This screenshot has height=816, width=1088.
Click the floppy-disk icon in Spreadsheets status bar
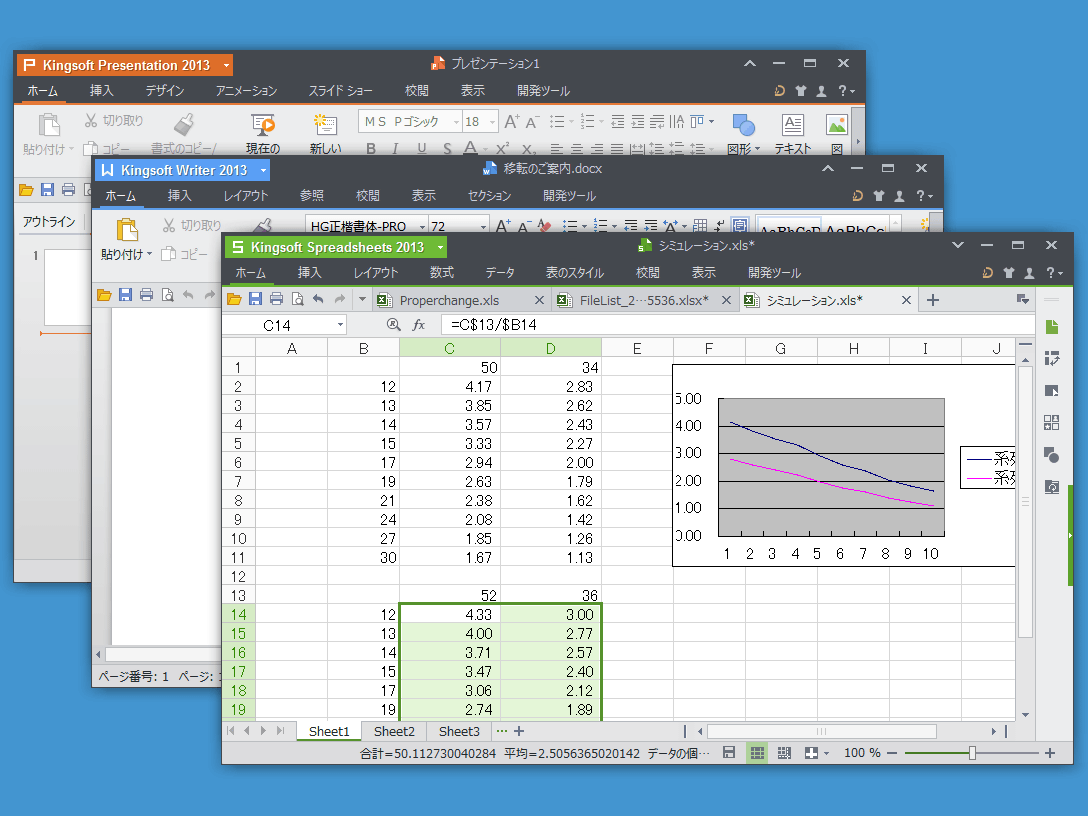[729, 753]
